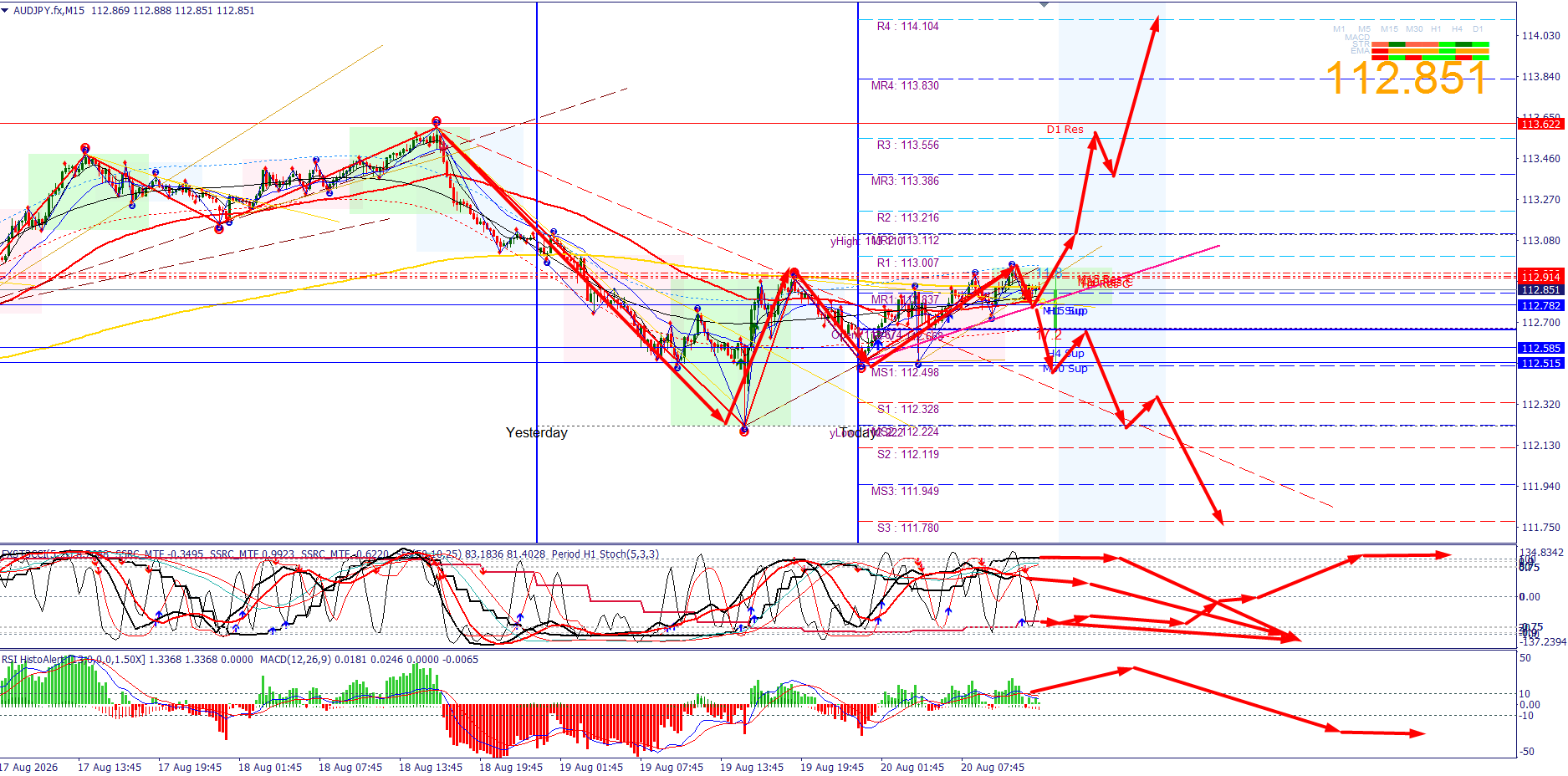1568x776 pixels.
Task: Click the MR3: 113.386 pivot label
Action: pyautogui.click(x=905, y=181)
